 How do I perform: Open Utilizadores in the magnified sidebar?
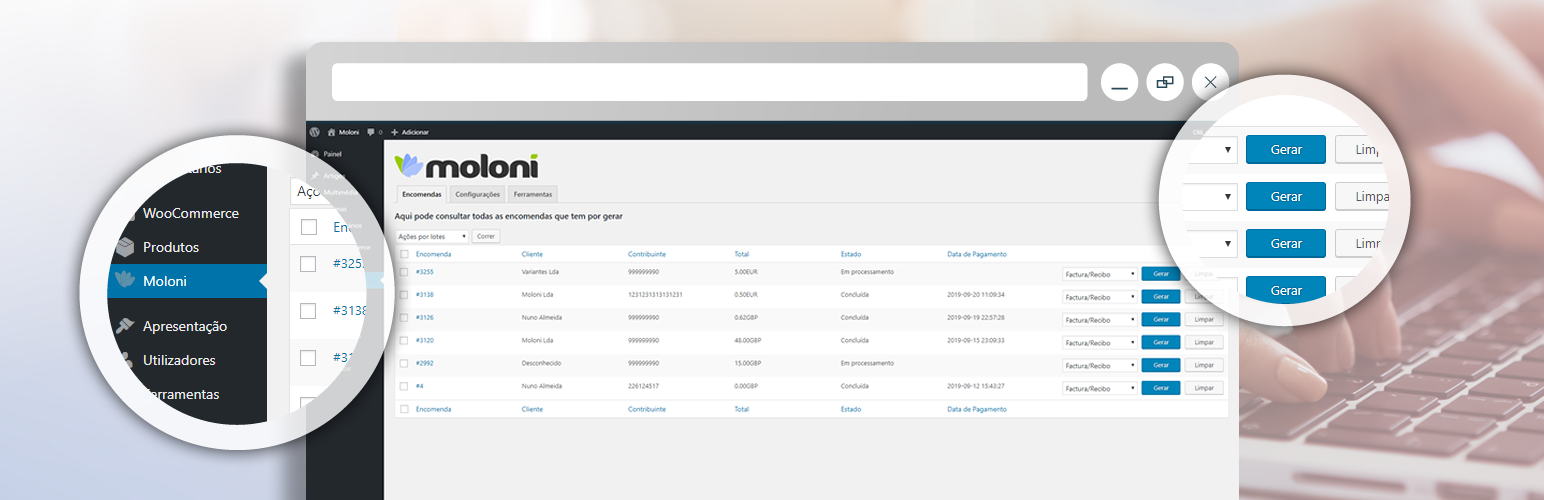pos(179,360)
